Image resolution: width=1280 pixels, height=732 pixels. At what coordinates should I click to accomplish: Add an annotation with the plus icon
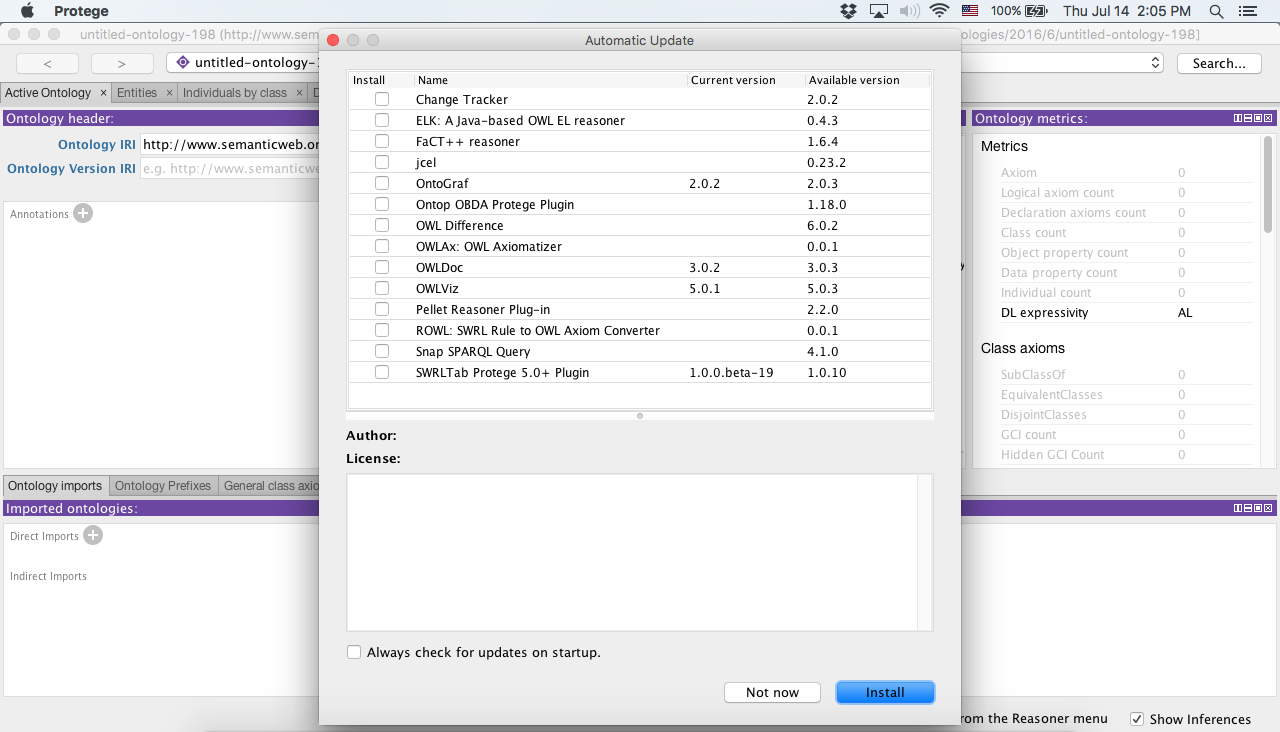coord(83,213)
